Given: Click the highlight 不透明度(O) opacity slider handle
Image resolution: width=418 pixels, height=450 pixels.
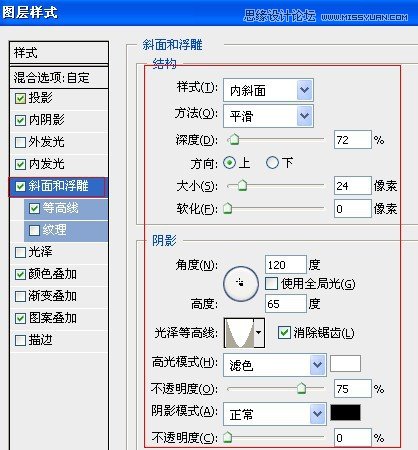Looking at the screenshot, I should [x=301, y=388].
